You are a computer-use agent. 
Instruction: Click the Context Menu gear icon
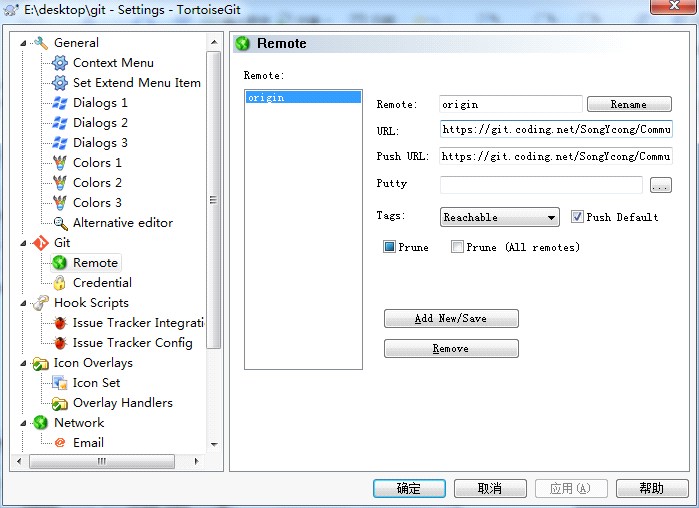pyautogui.click(x=60, y=63)
